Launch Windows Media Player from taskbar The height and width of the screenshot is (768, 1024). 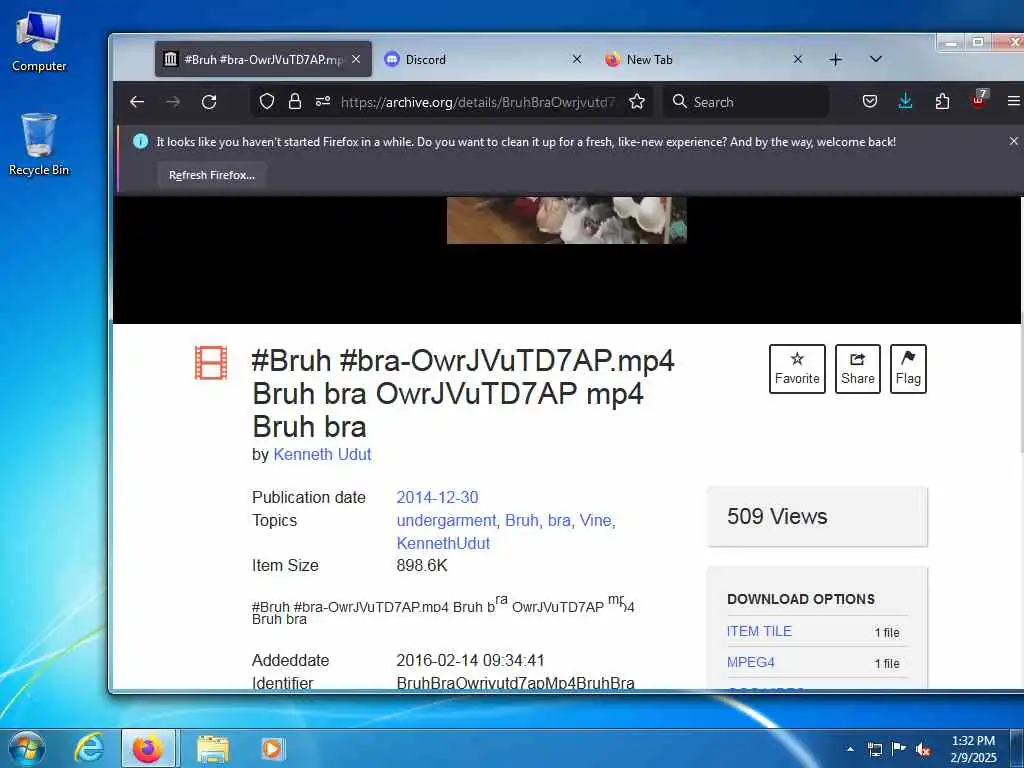[x=271, y=748]
